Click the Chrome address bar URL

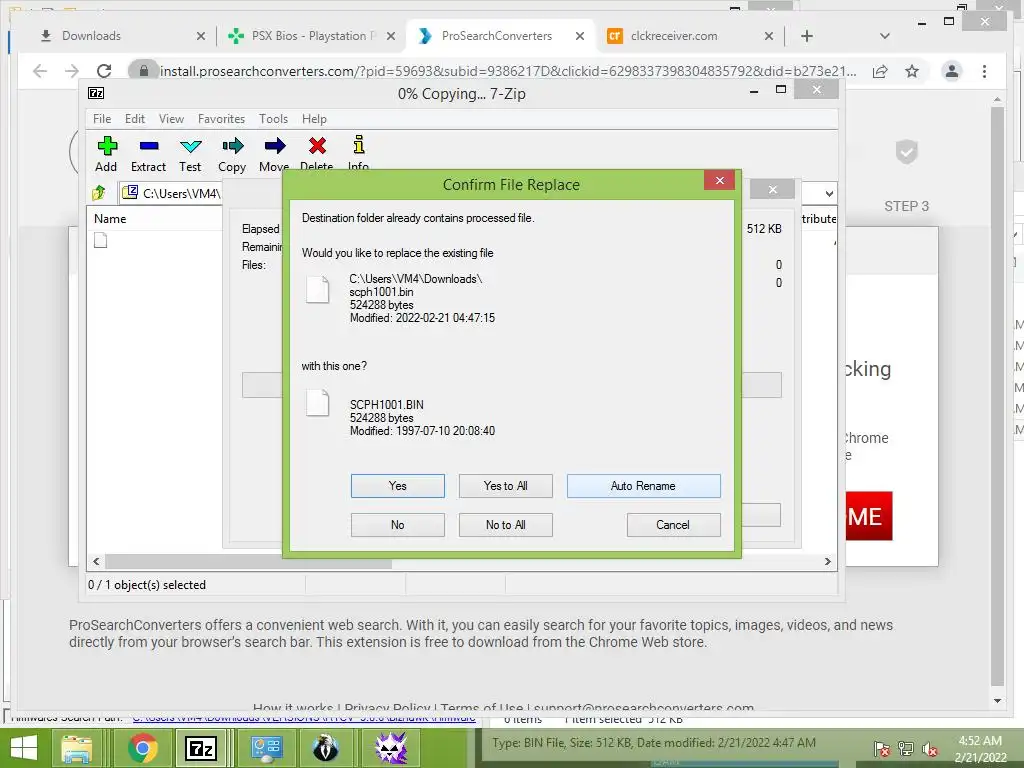pos(508,71)
